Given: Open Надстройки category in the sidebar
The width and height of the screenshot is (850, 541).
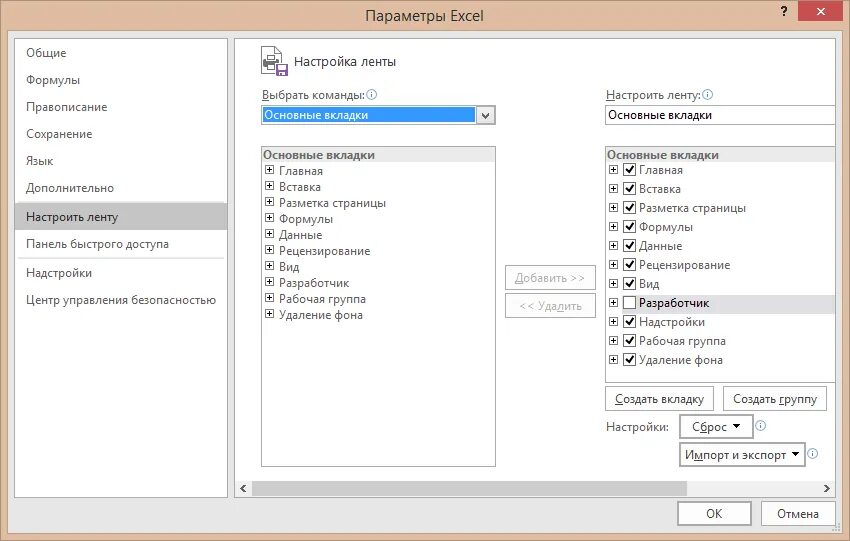Looking at the screenshot, I should (x=121, y=273).
